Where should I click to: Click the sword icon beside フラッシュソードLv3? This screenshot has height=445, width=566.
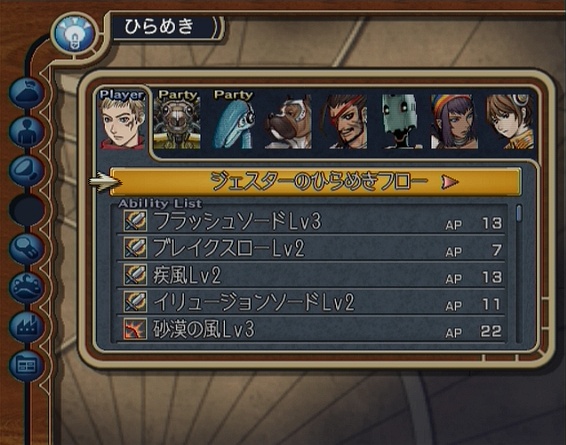pyautogui.click(x=135, y=221)
